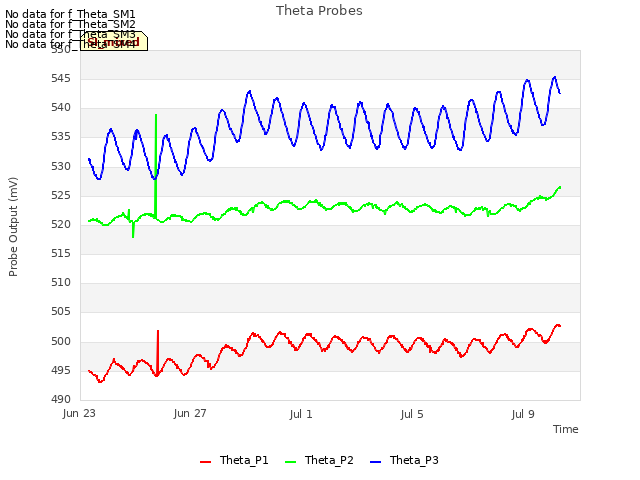Click the 'Time' x-axis title
Viewport: 640px width, 480px height.
(565, 429)
